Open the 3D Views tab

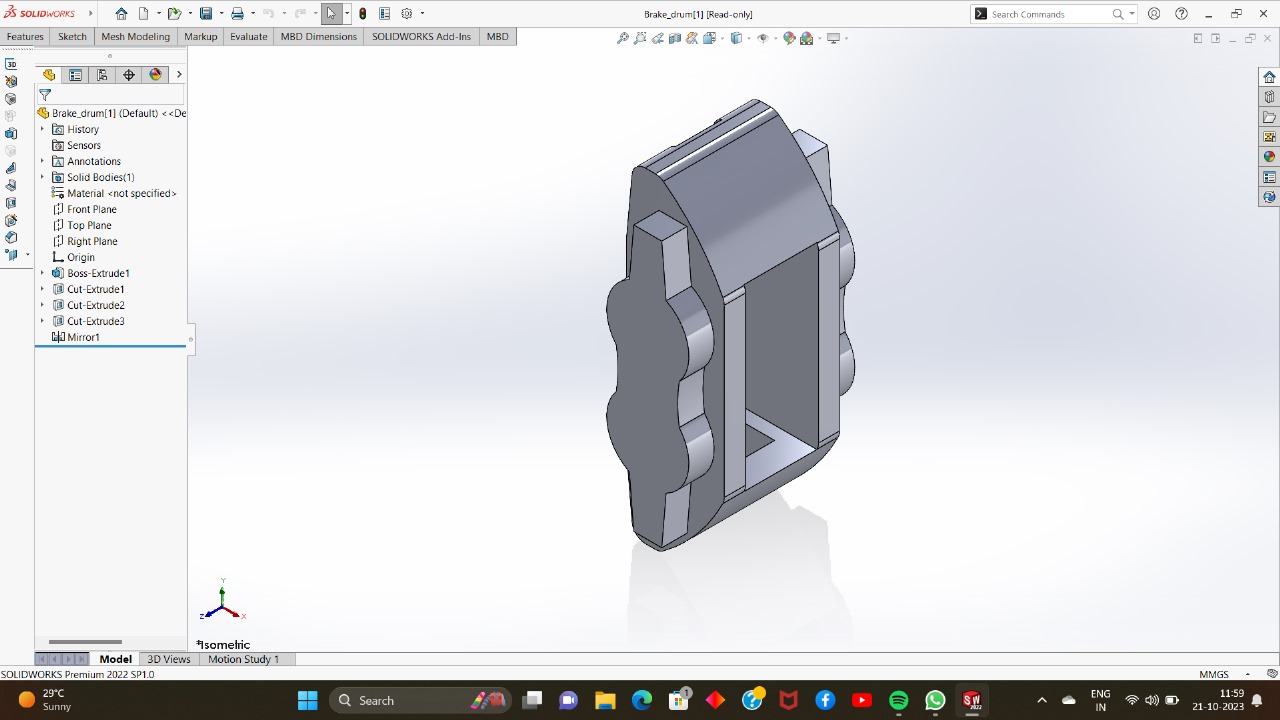(169, 659)
